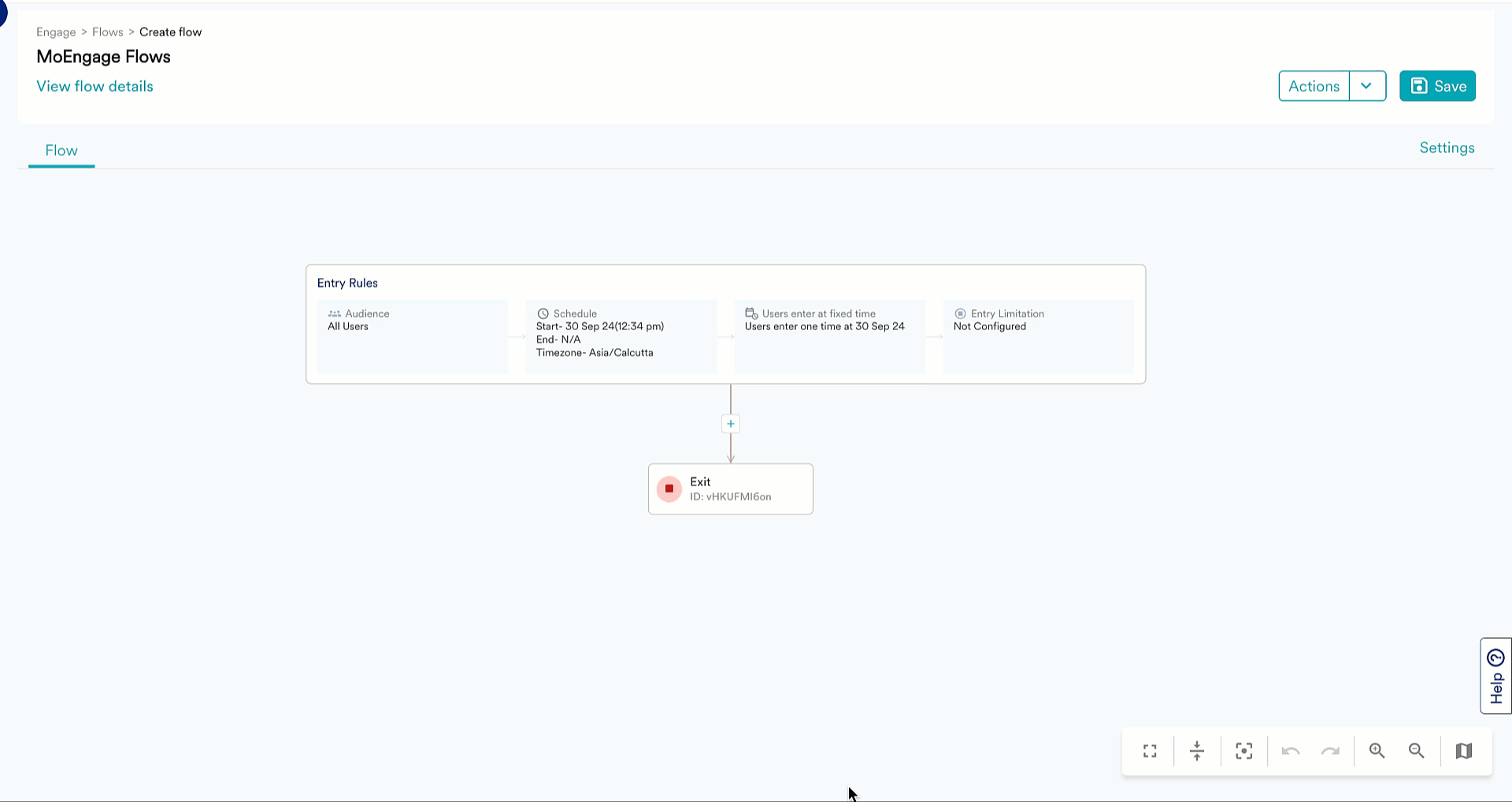Select the Exit node
The image size is (1512, 802).
(731, 489)
